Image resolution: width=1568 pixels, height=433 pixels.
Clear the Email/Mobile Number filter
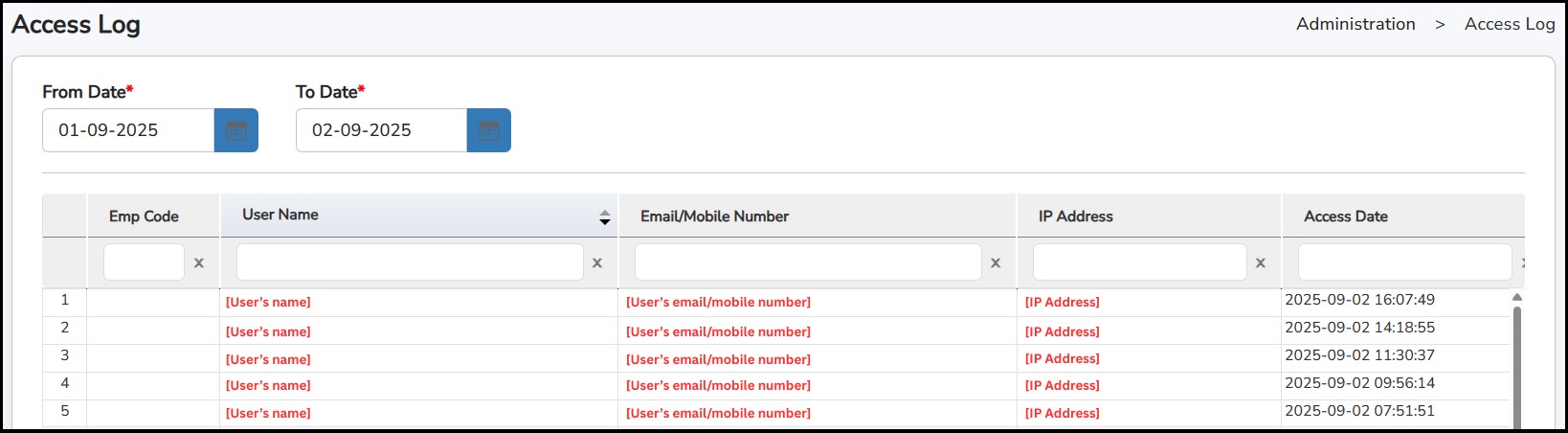[996, 262]
